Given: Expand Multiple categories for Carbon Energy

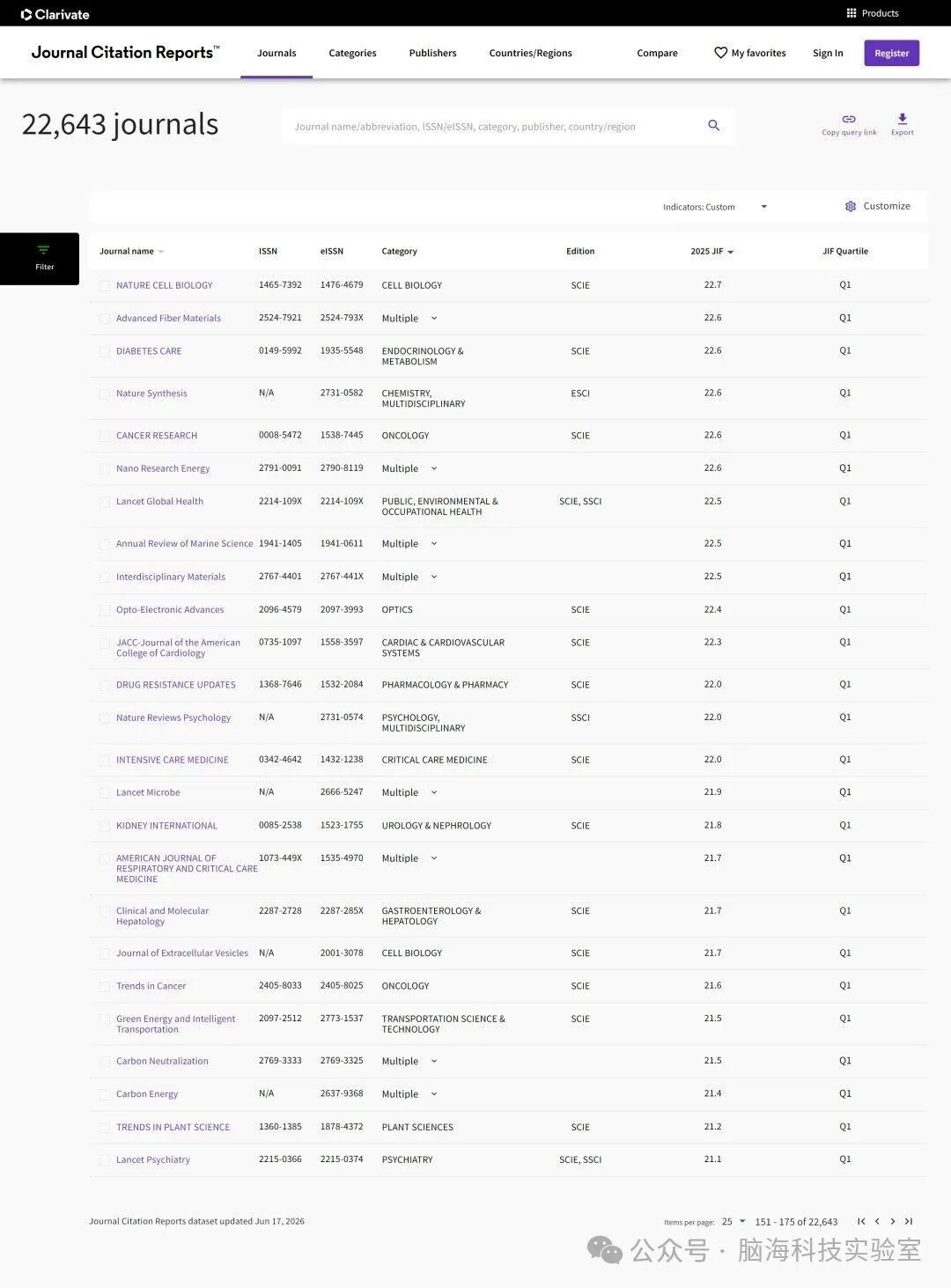Looking at the screenshot, I should [x=433, y=1094].
